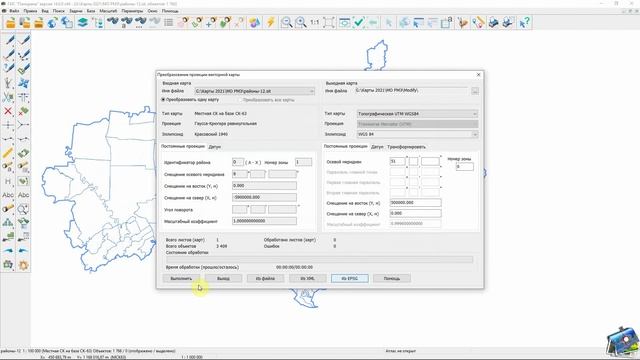
Task: Click the 'Помощь' button in dialog
Action: 392,278
